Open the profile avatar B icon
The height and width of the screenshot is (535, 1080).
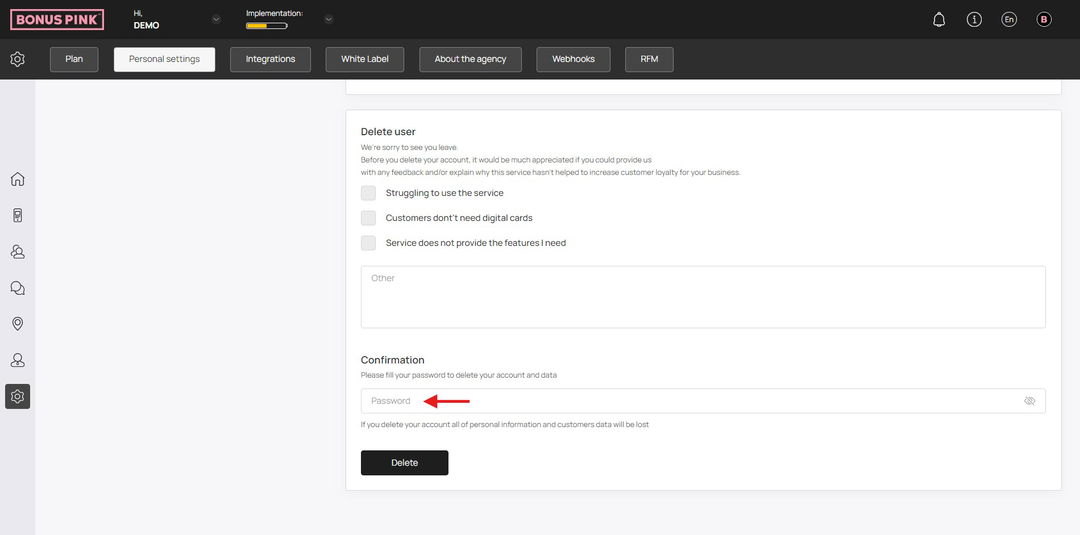[x=1044, y=20]
